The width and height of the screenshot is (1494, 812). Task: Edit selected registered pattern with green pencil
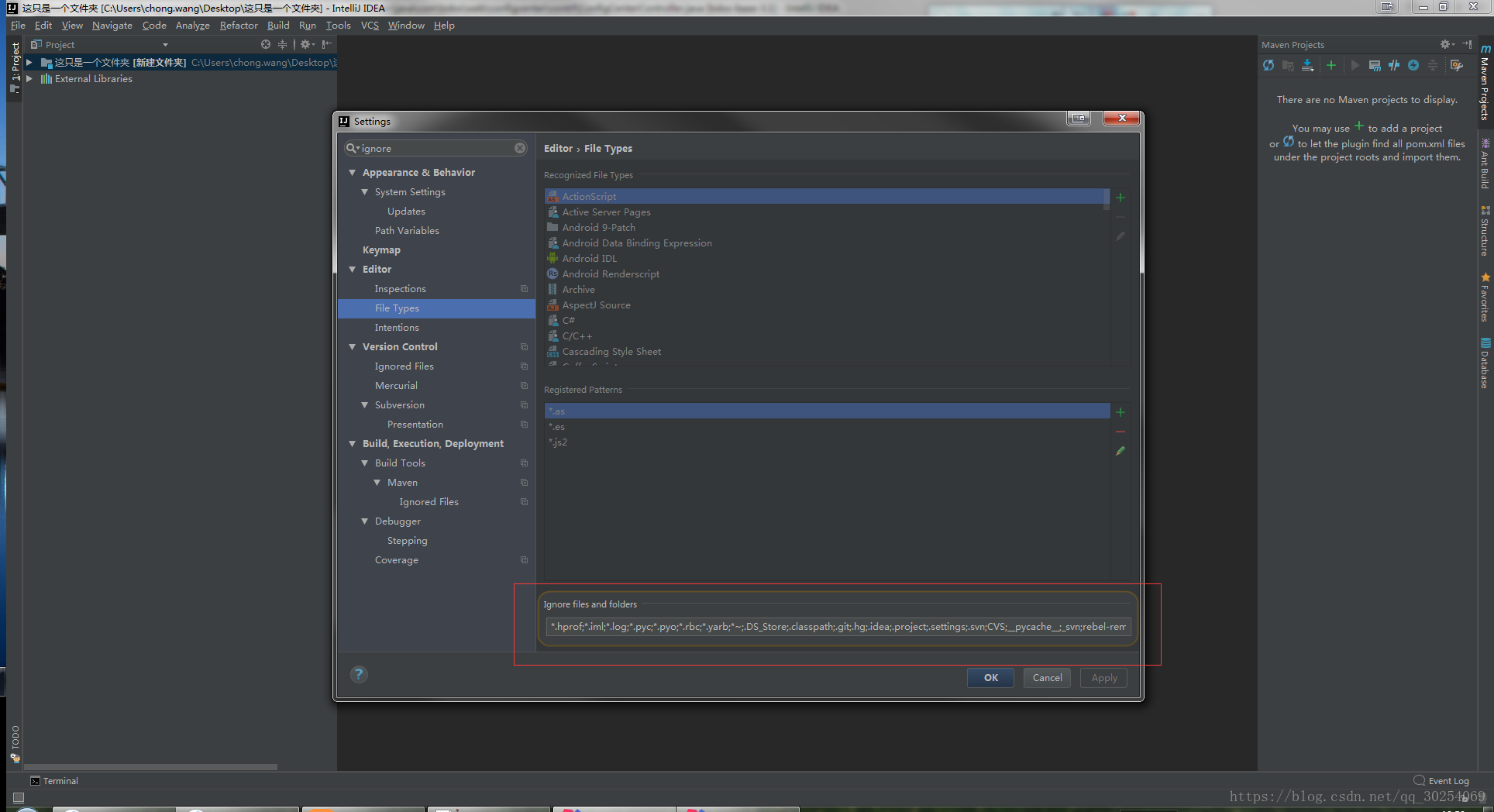[x=1120, y=451]
